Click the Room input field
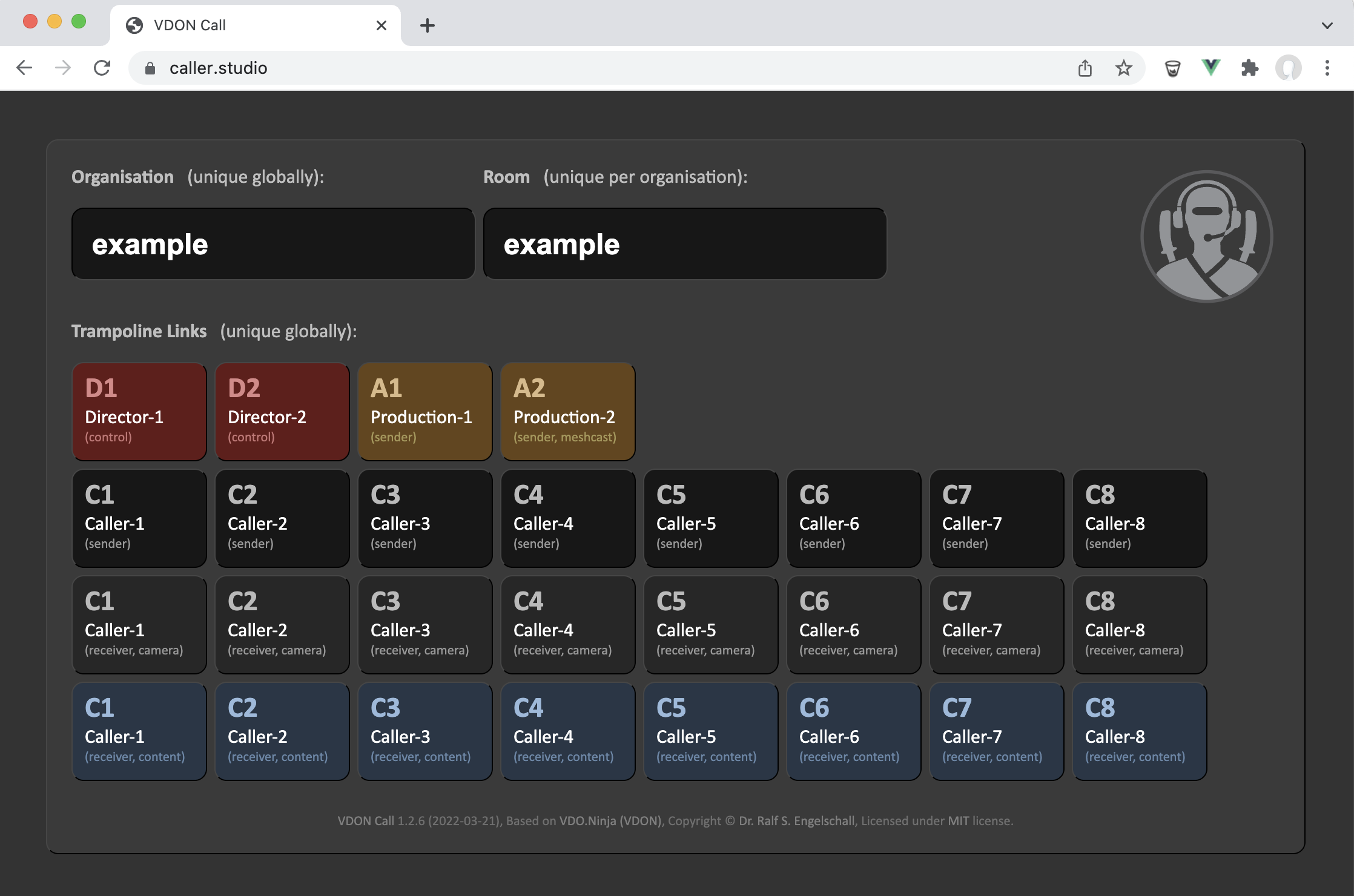Image resolution: width=1354 pixels, height=896 pixels. pos(685,244)
